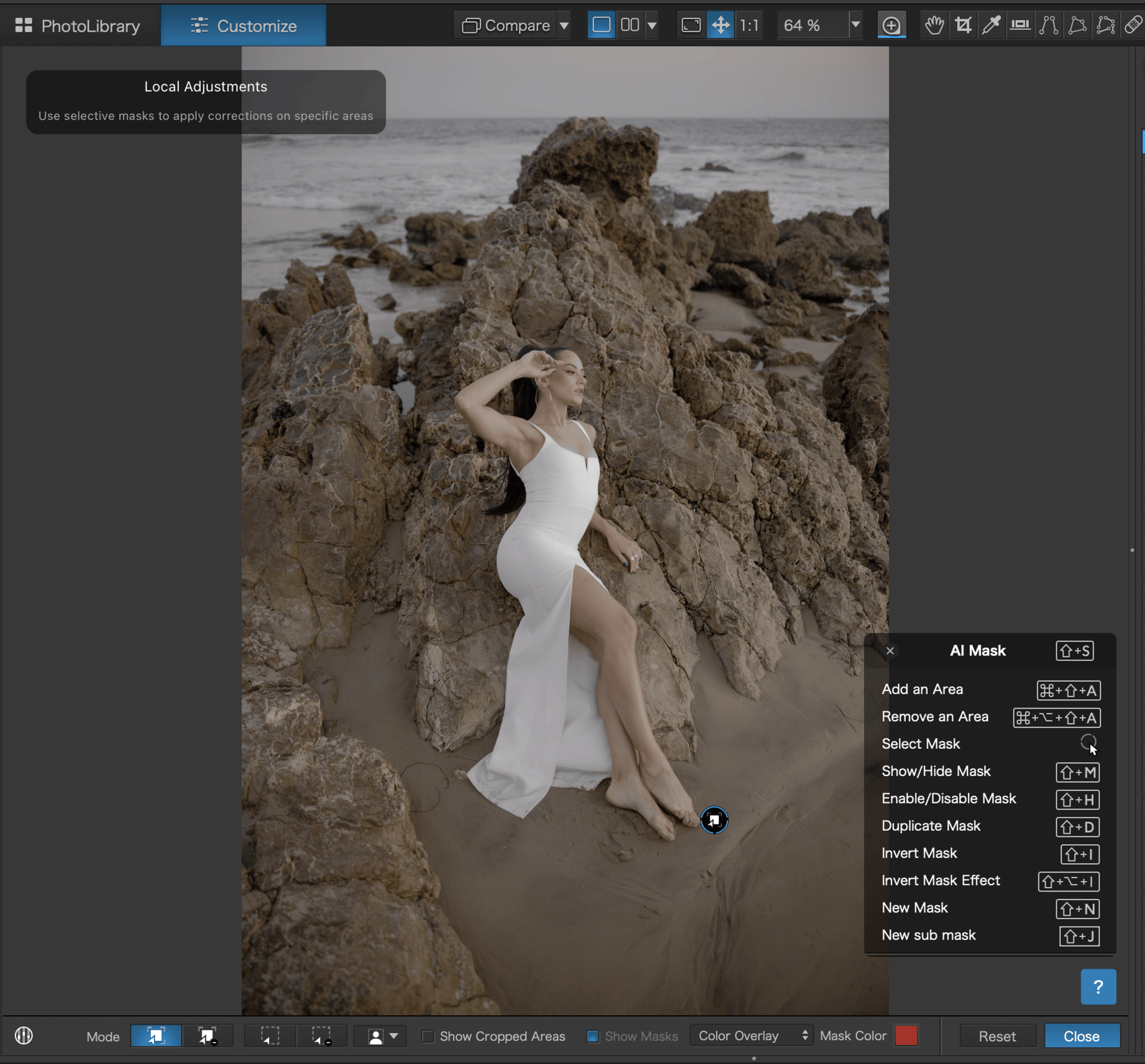Enable Show Cropped Areas checkbox

[428, 1036]
